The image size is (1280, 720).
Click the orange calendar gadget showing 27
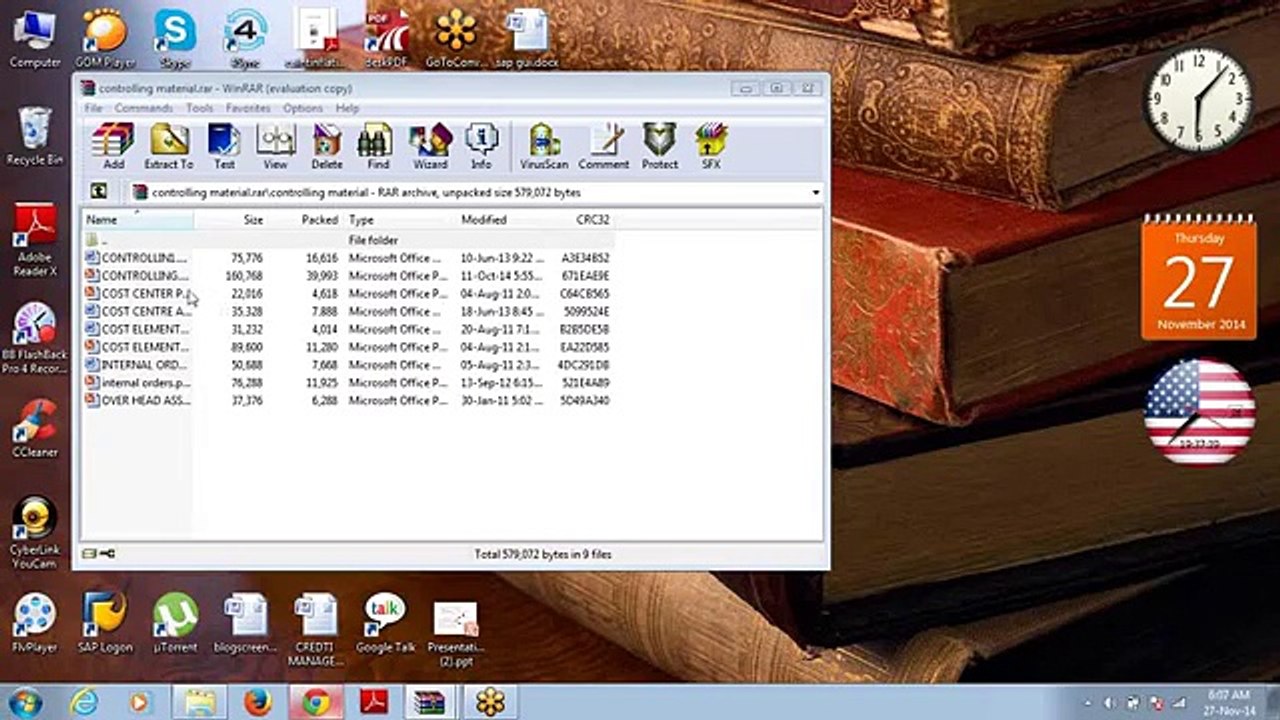click(1199, 276)
